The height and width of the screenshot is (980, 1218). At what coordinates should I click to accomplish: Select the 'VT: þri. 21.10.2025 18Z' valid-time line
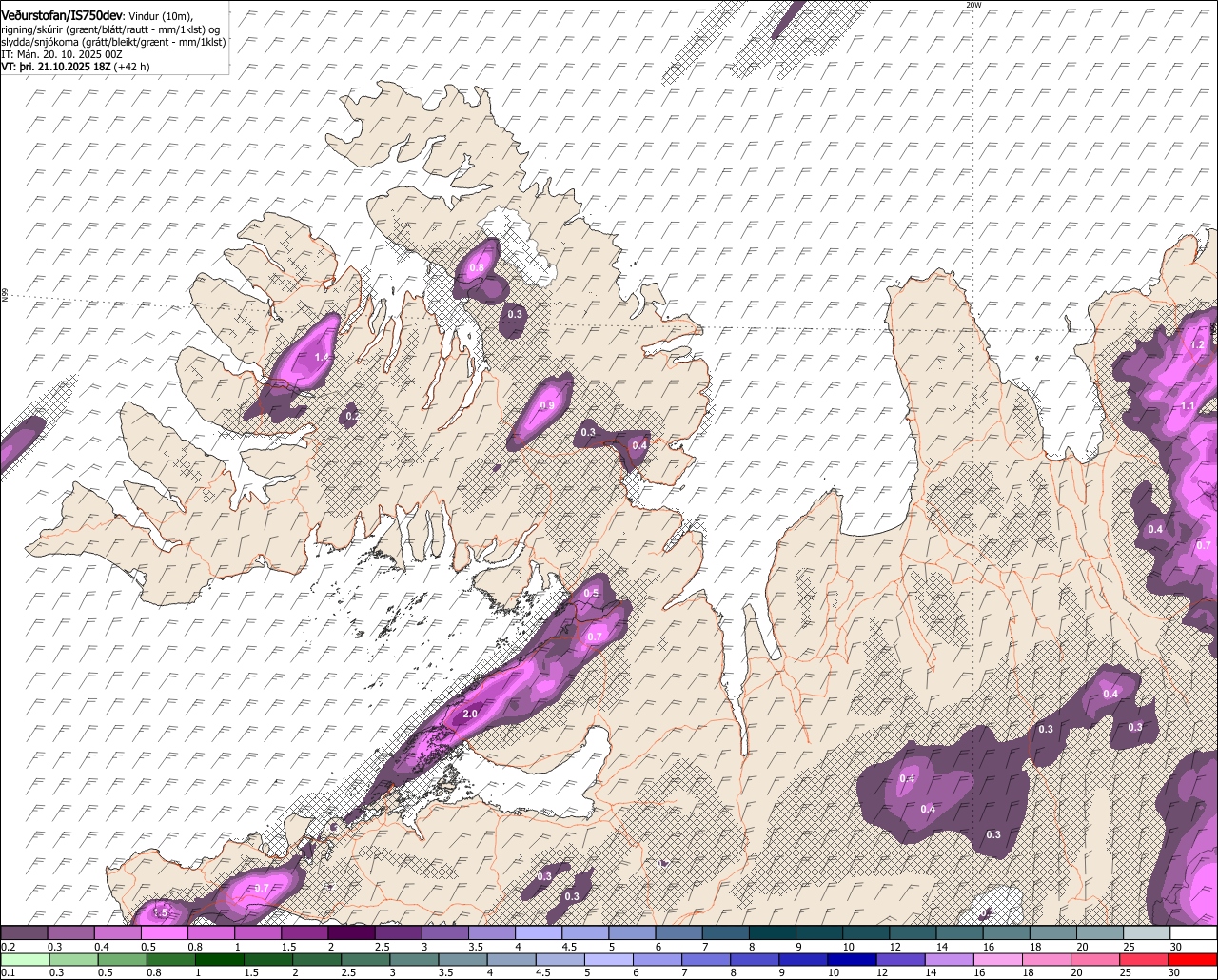(x=56, y=67)
